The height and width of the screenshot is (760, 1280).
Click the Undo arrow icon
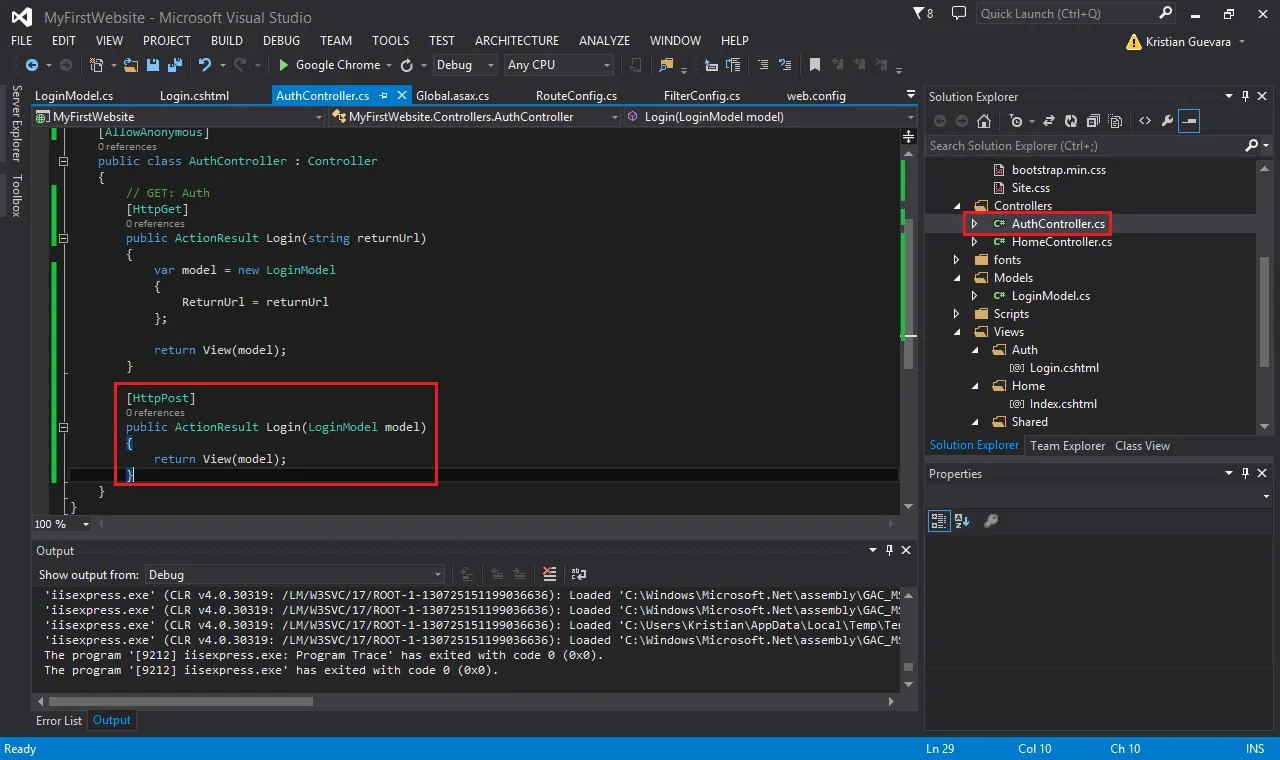[204, 65]
